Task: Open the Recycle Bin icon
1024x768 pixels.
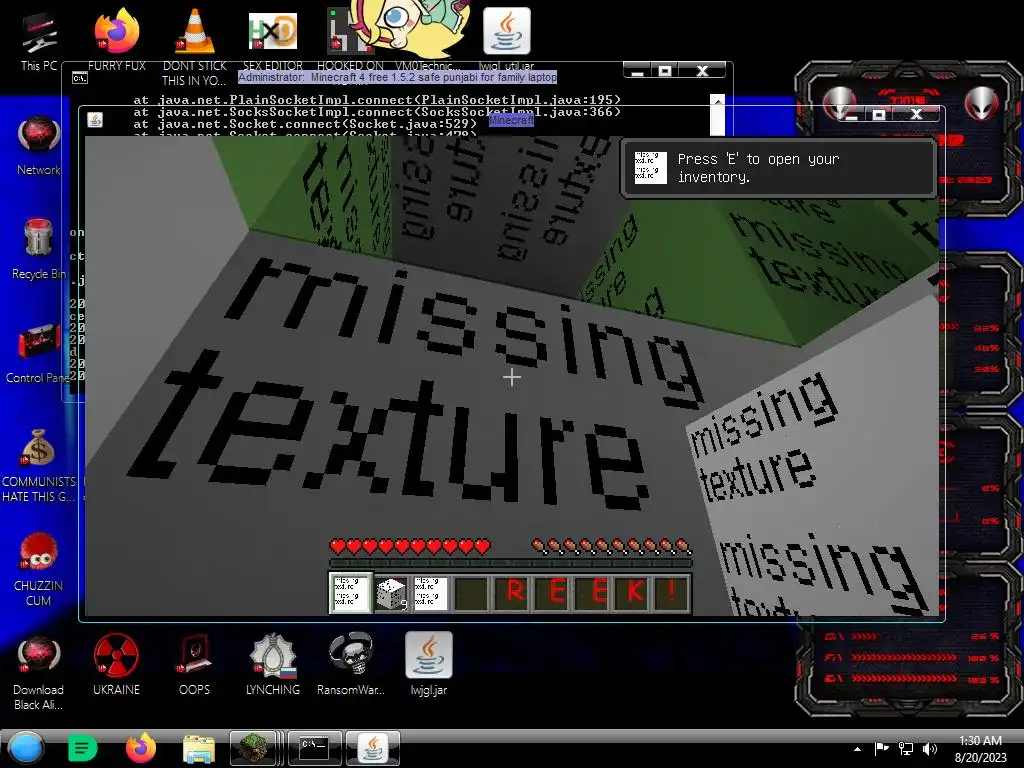Action: point(39,249)
